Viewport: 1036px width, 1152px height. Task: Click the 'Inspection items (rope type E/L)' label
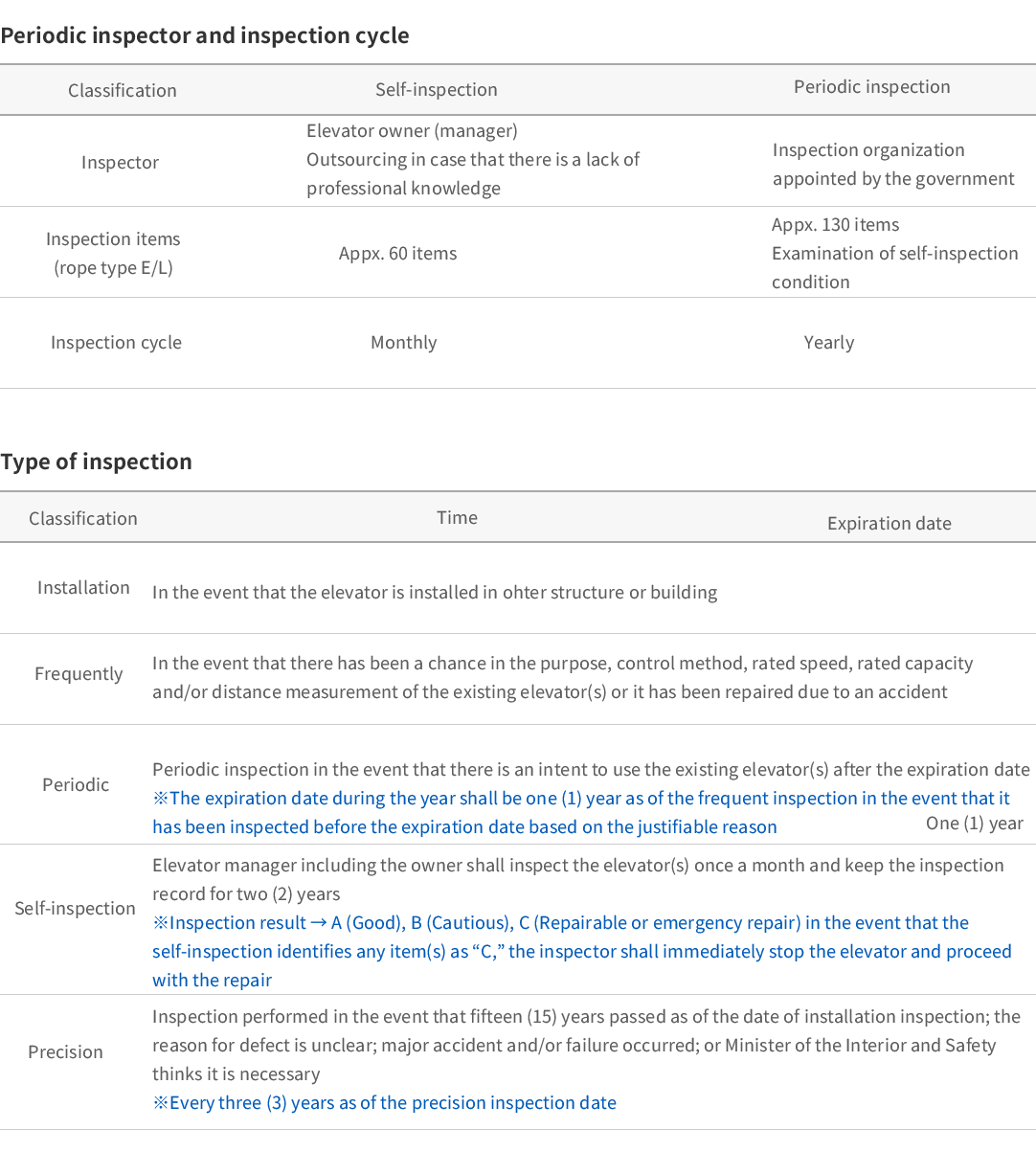click(x=113, y=254)
